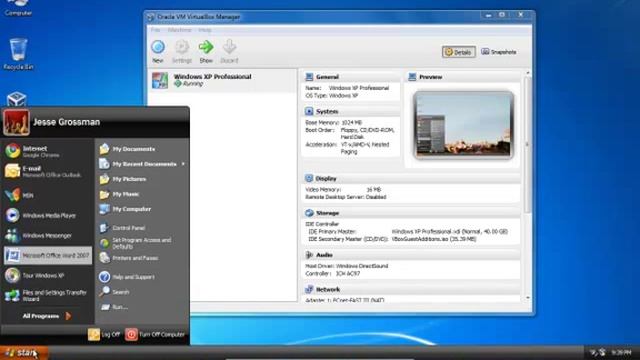Switch to the Snapshots view button
Screen dimensions: 640x360
[499, 52]
